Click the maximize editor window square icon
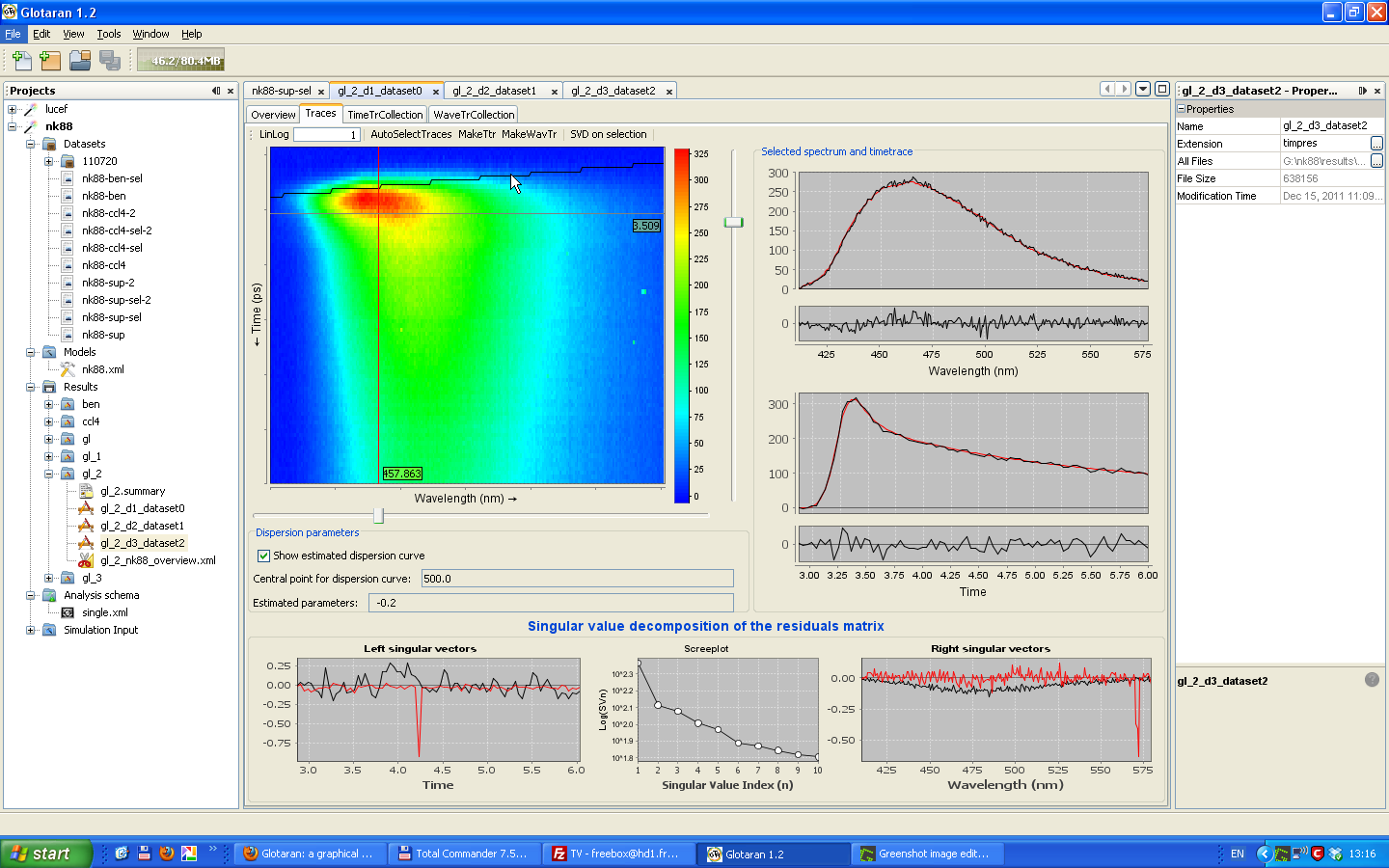Image resolution: width=1389 pixels, height=868 pixels. [x=1162, y=89]
